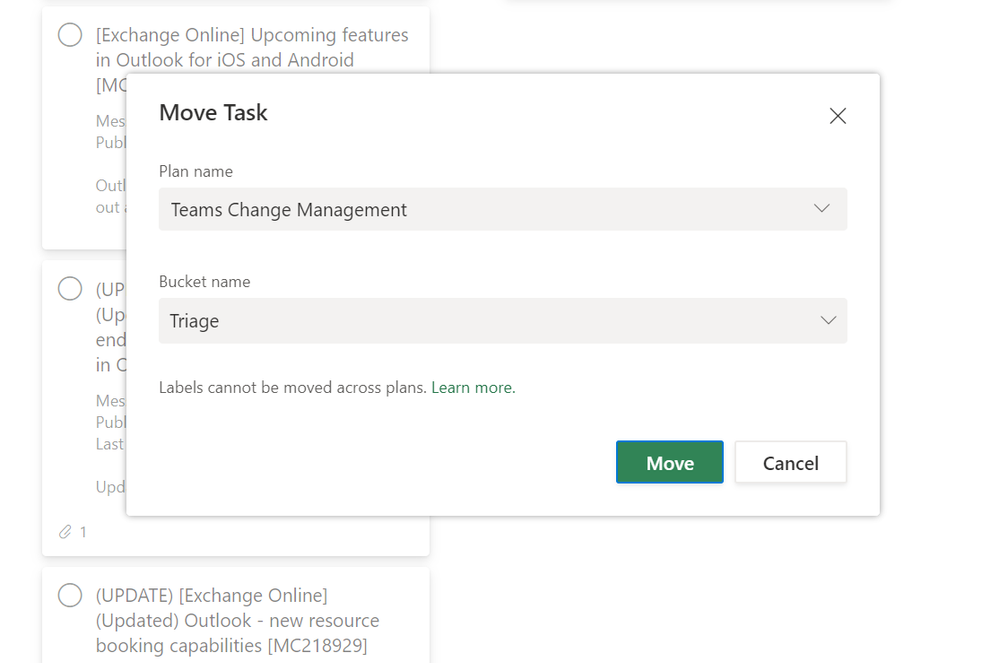Complete the MC218929 resource booking task

(x=70, y=595)
